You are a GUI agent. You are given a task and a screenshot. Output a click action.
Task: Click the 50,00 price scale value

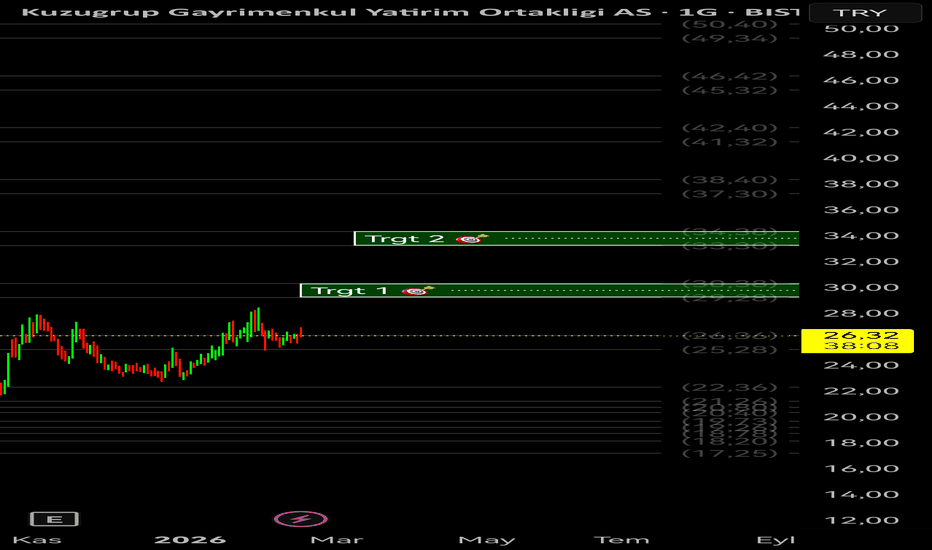(861, 29)
